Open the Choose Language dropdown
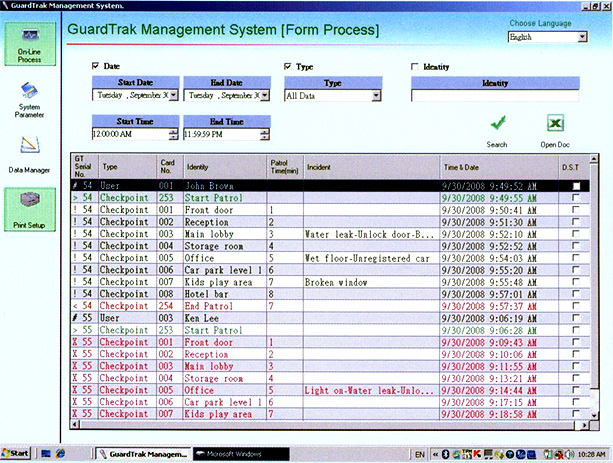613x463 pixels. [582, 37]
